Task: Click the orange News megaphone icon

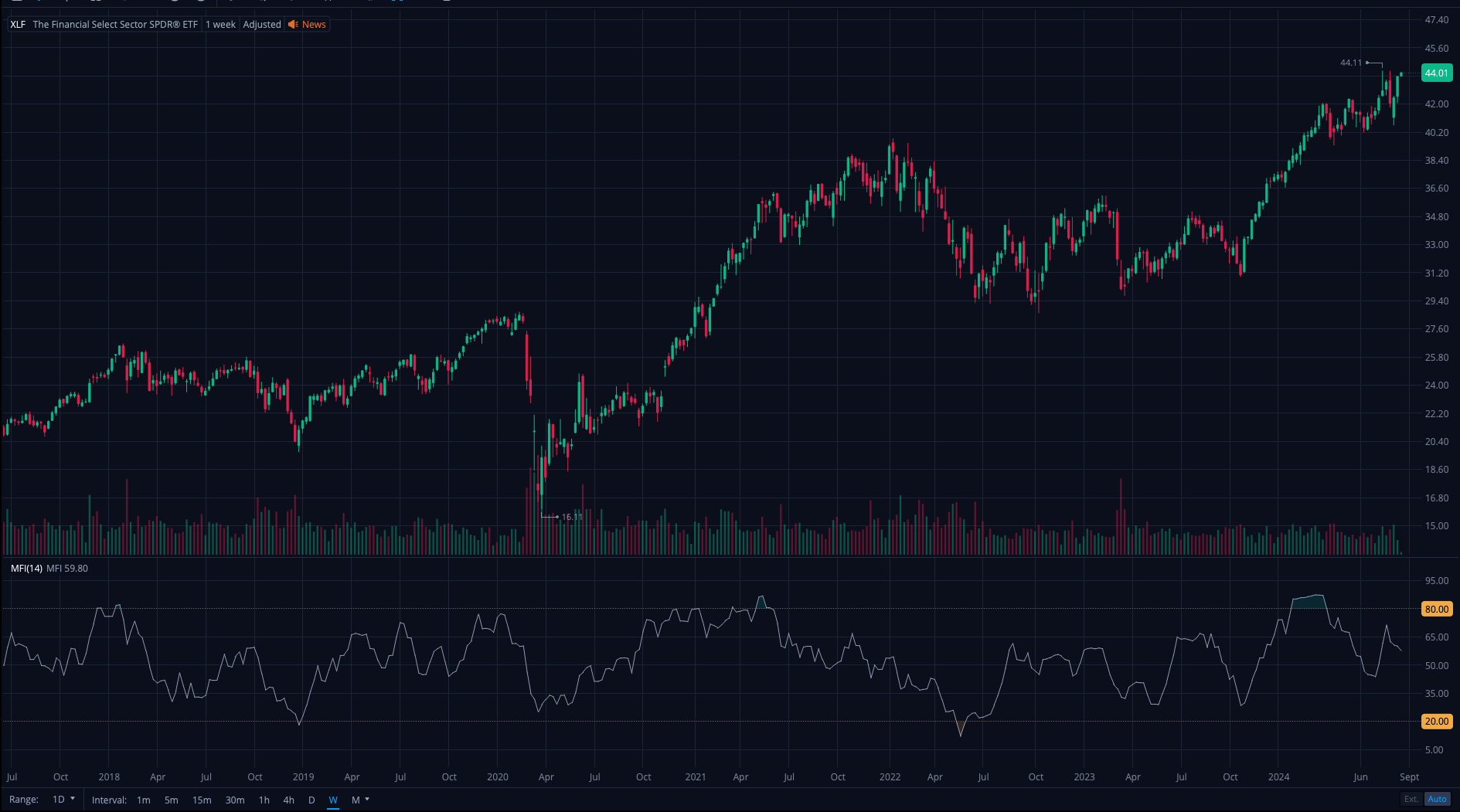Action: 293,25
